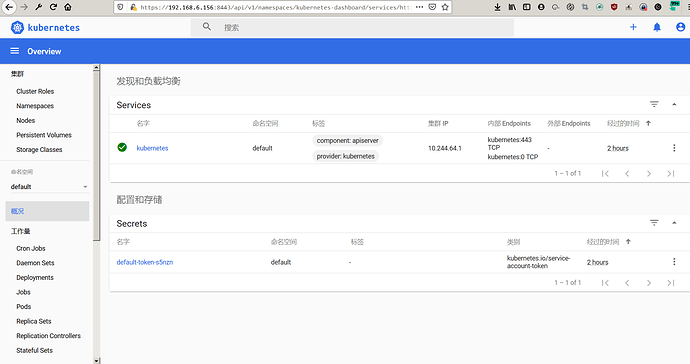Open the default-token-s5nzn secret link
The image size is (690, 364).
click(145, 262)
